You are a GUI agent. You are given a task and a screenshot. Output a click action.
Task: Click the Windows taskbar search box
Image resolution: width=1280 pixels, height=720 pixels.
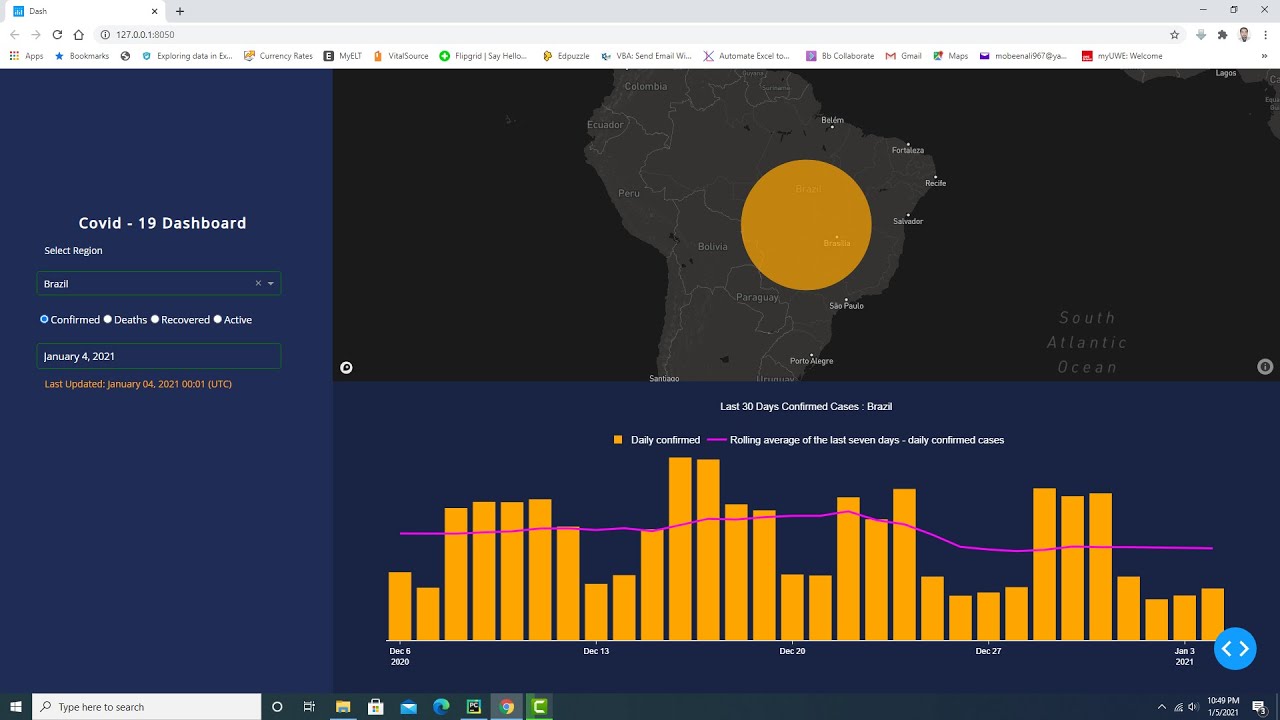(146, 707)
